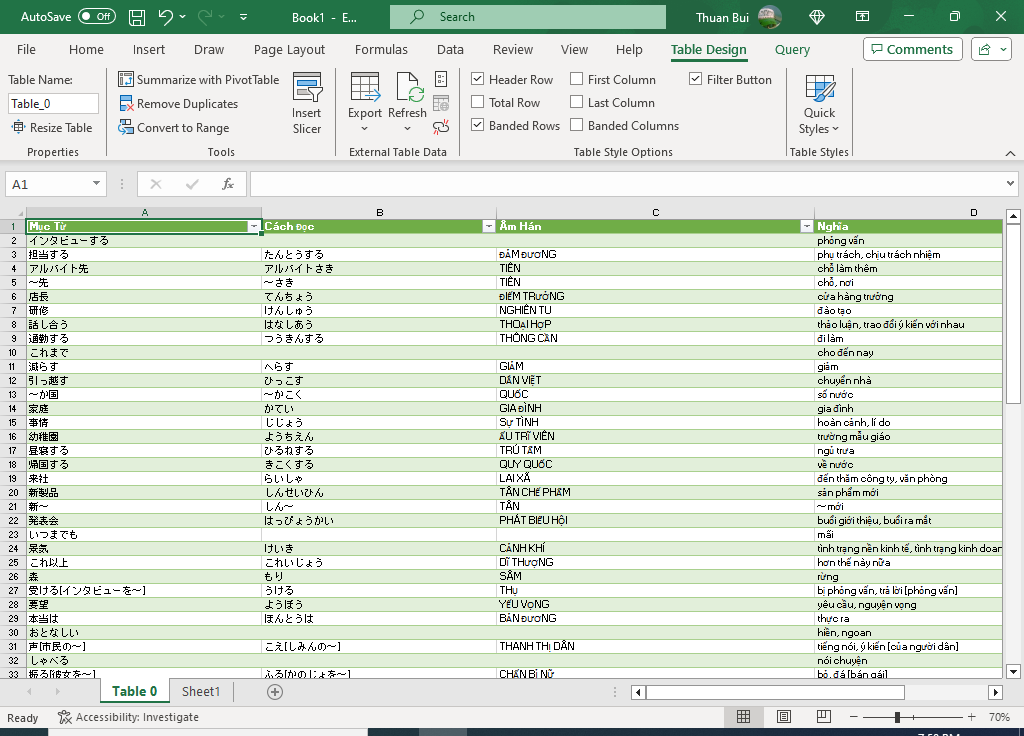The width and height of the screenshot is (1024, 736).
Task: Open the Mục Từ column filter dropdown
Action: (x=254, y=227)
